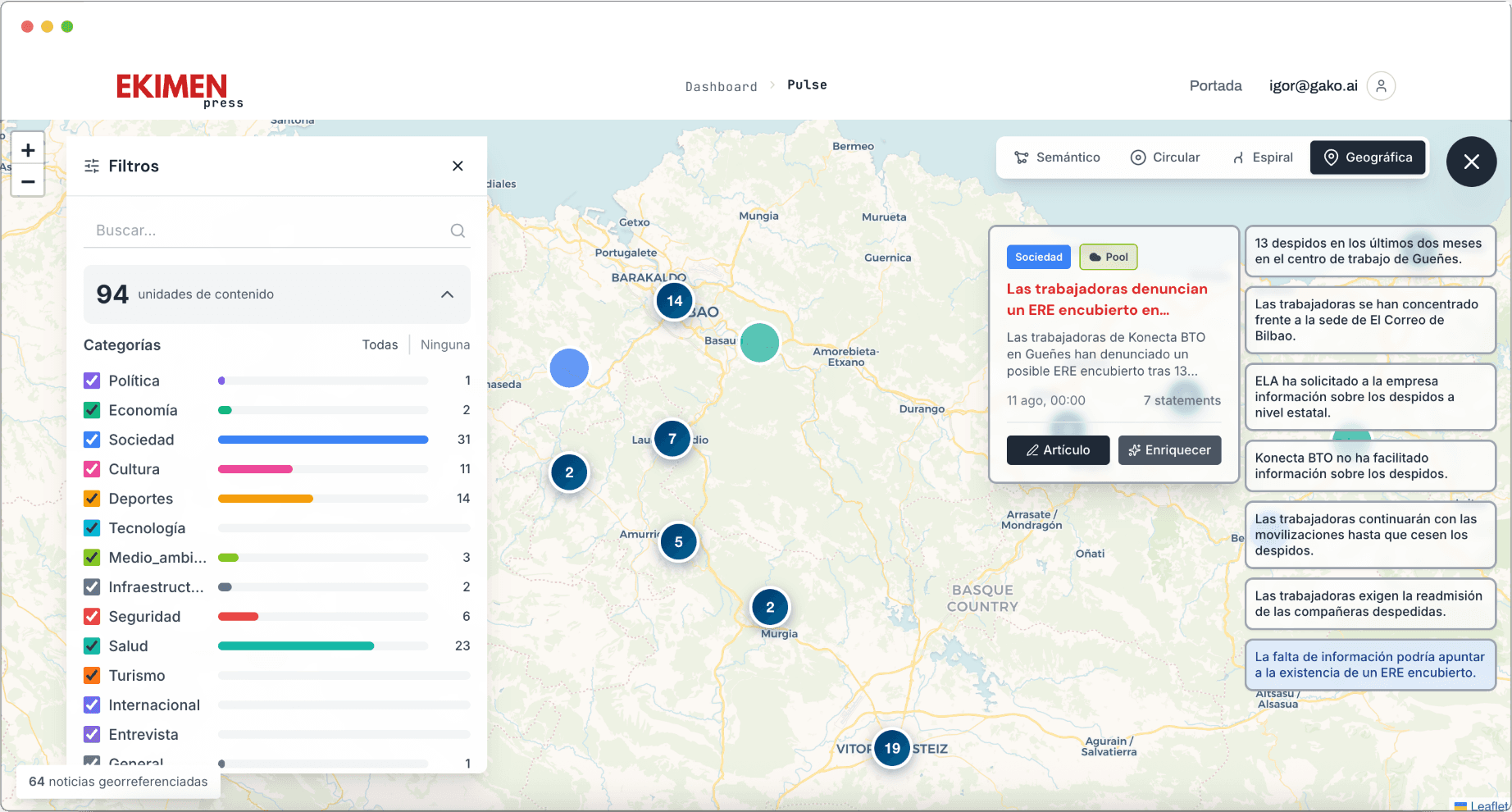This screenshot has height=812, width=1512.
Task: Click the search magnifier icon
Action: click(x=458, y=230)
